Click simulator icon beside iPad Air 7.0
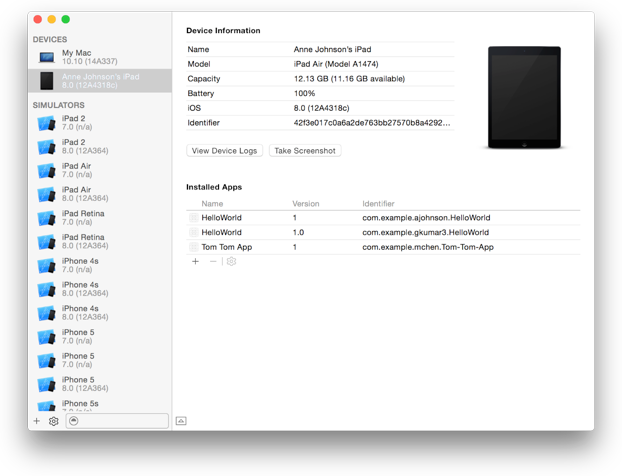 pos(46,171)
